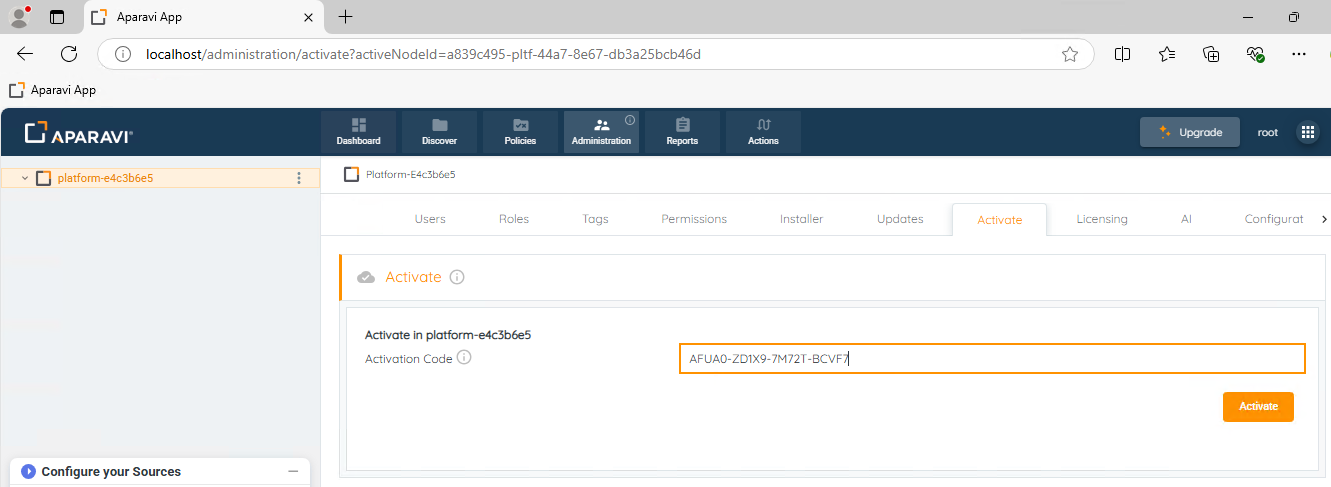Open the Policies section
The height and width of the screenshot is (487, 1331).
coord(520,132)
